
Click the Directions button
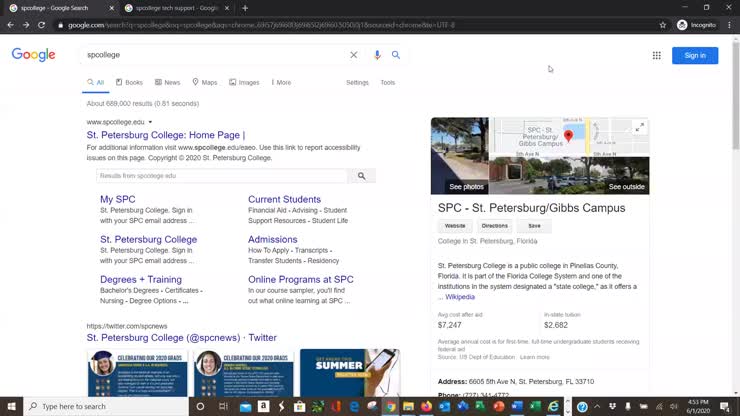494,226
